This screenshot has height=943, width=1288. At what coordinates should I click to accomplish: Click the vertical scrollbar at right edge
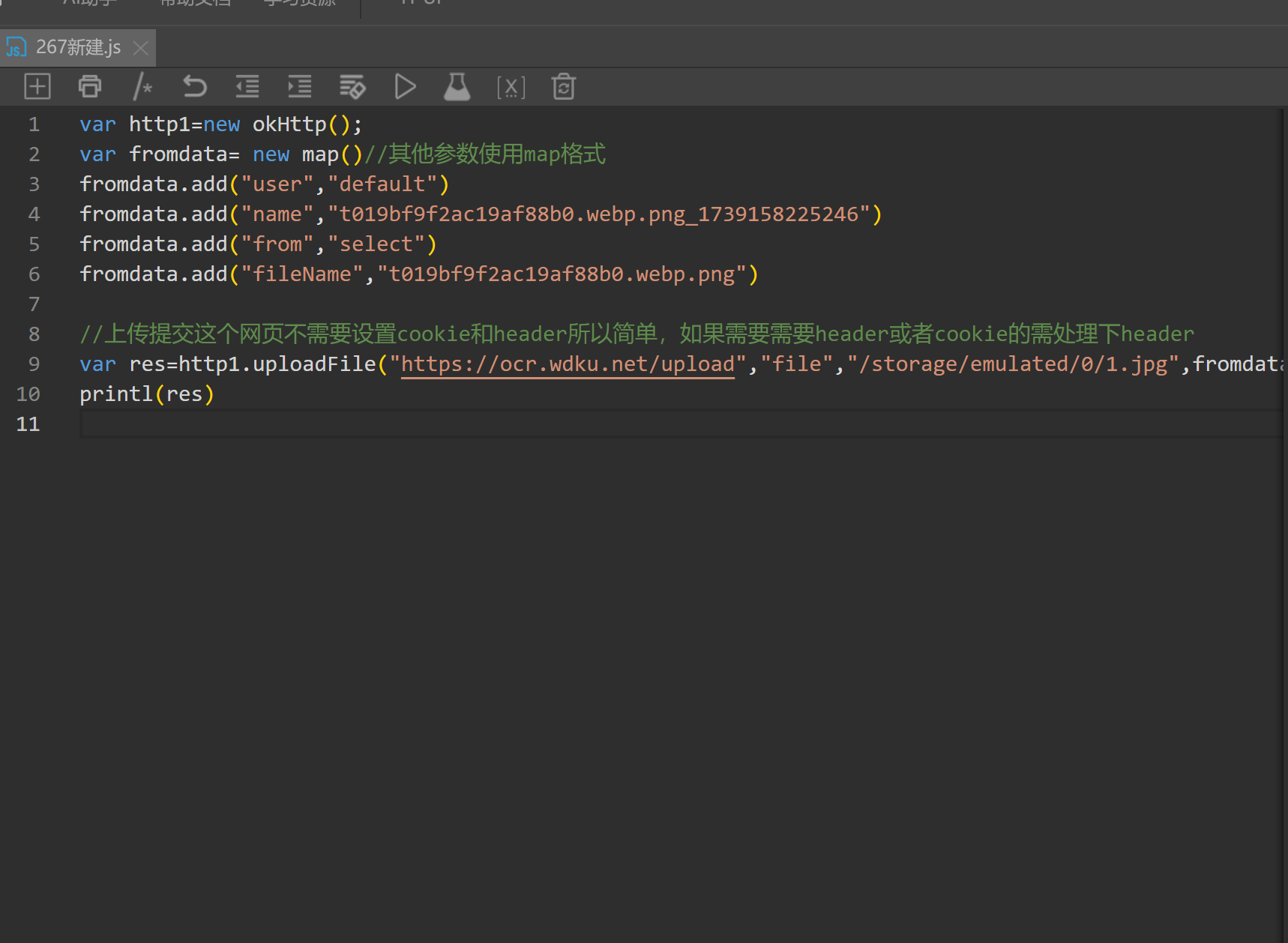1284,525
